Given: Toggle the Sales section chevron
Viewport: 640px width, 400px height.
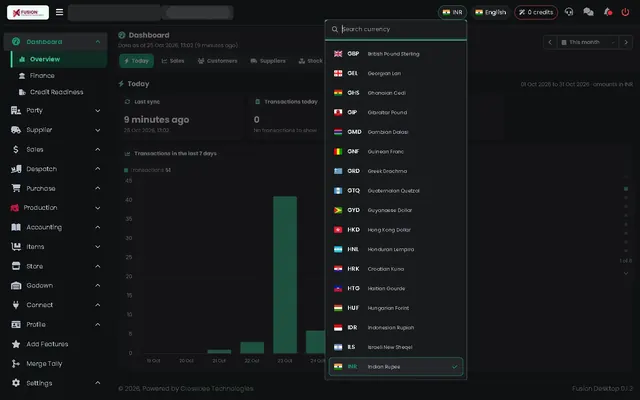Looking at the screenshot, I should click(98, 149).
